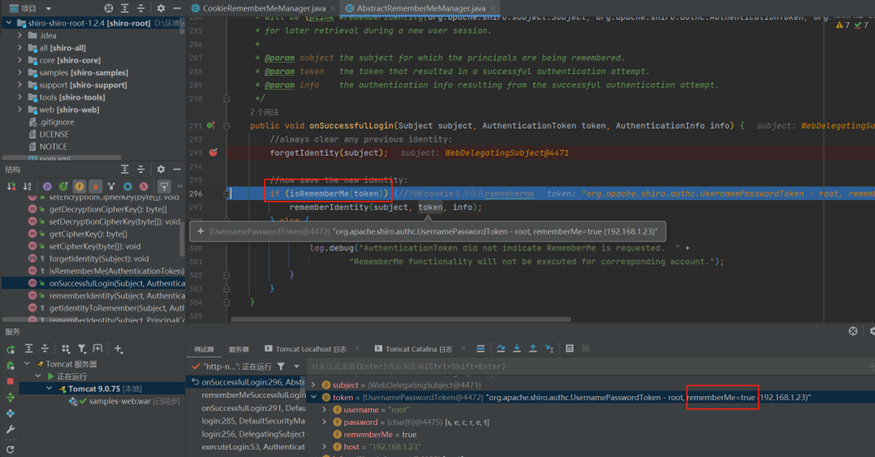Expand all in Structure panel header

pos(125,169)
